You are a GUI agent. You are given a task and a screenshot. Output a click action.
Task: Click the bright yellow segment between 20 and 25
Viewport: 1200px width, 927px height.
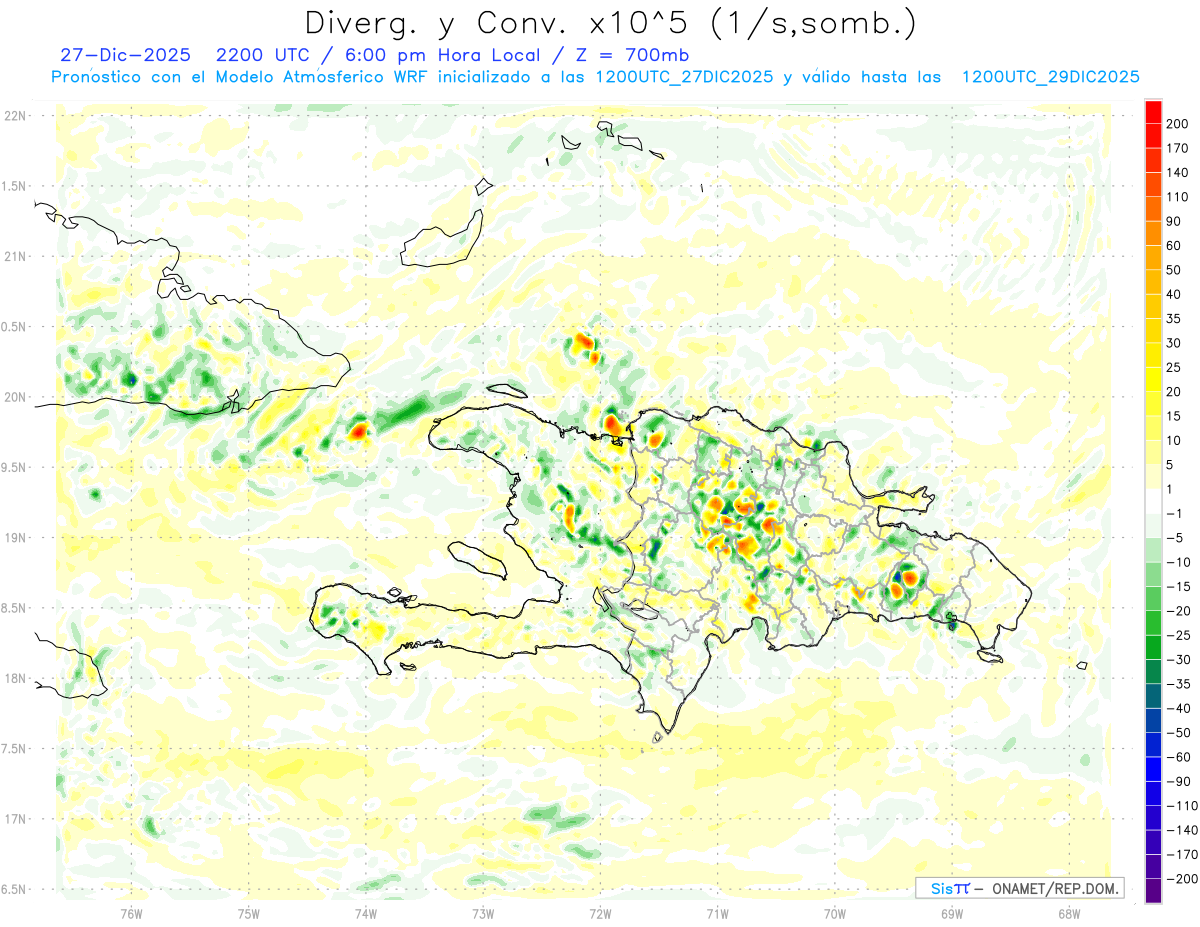click(x=1154, y=379)
